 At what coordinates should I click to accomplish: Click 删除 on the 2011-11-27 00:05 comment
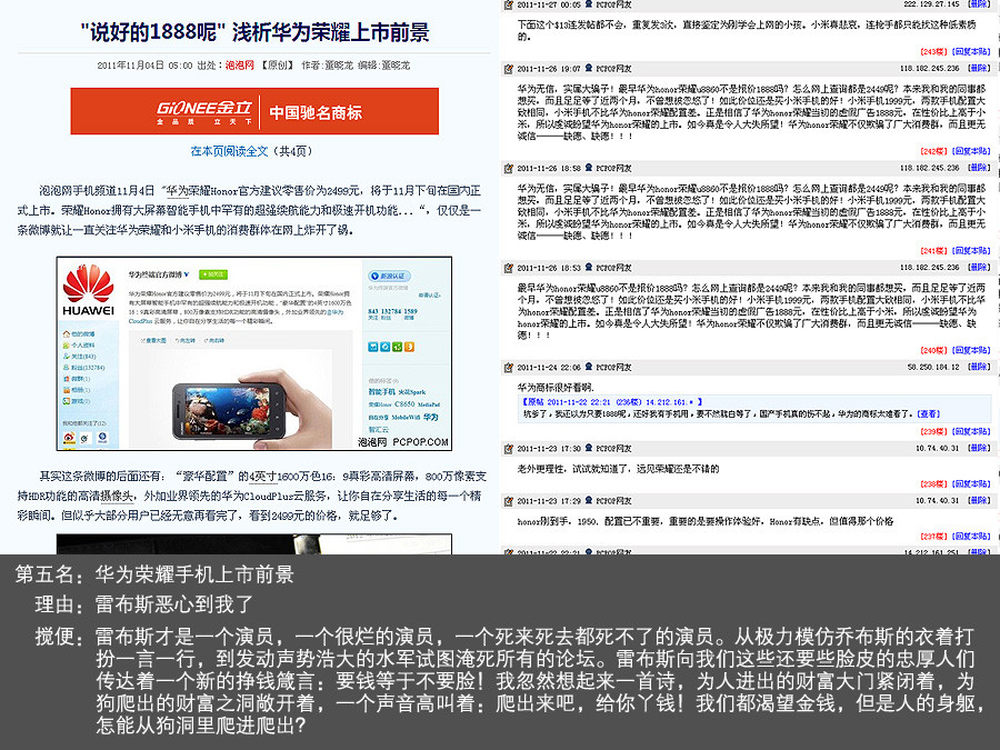click(979, 4)
